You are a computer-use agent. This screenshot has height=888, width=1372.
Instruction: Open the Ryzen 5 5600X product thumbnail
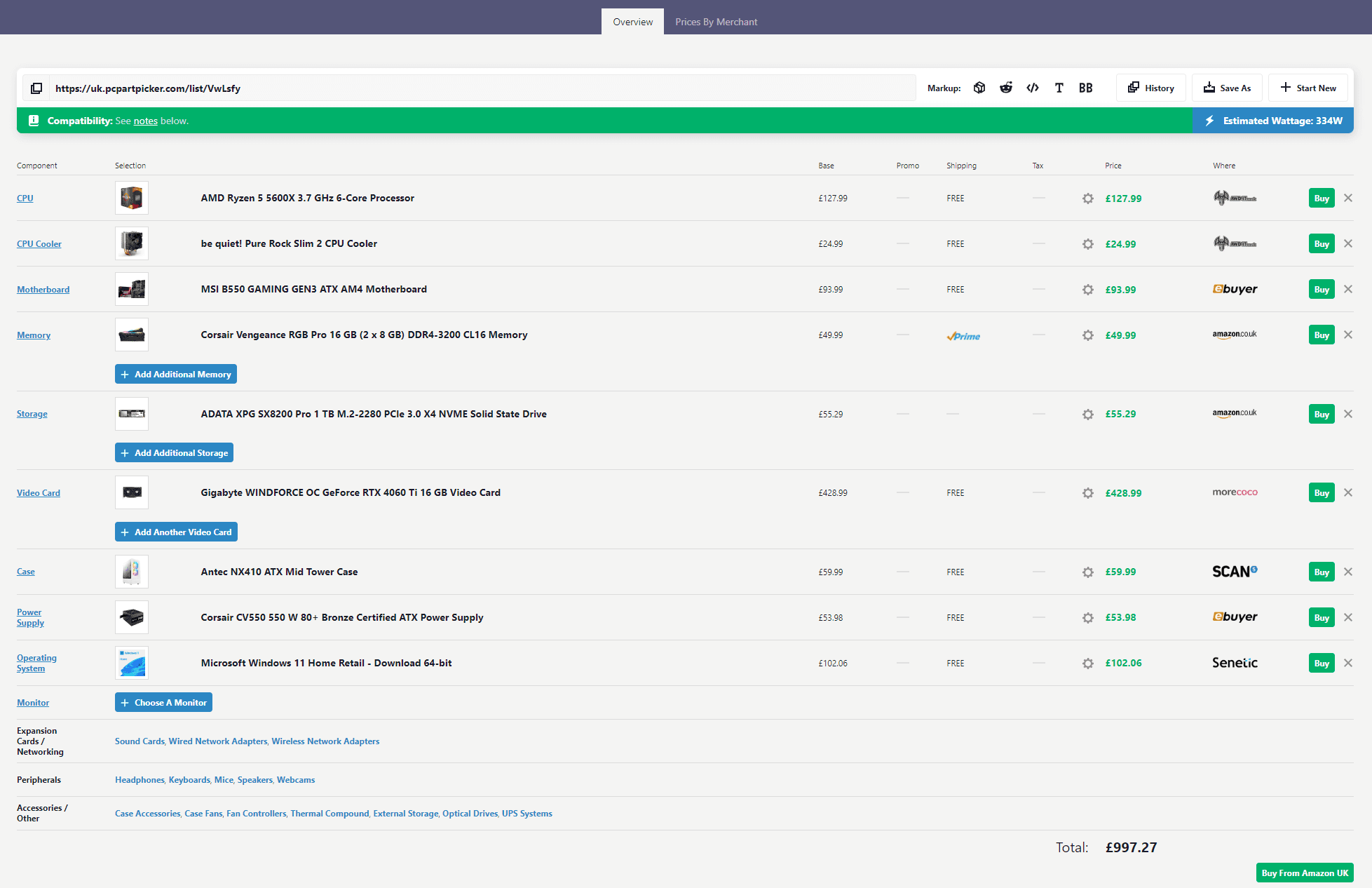[132, 198]
